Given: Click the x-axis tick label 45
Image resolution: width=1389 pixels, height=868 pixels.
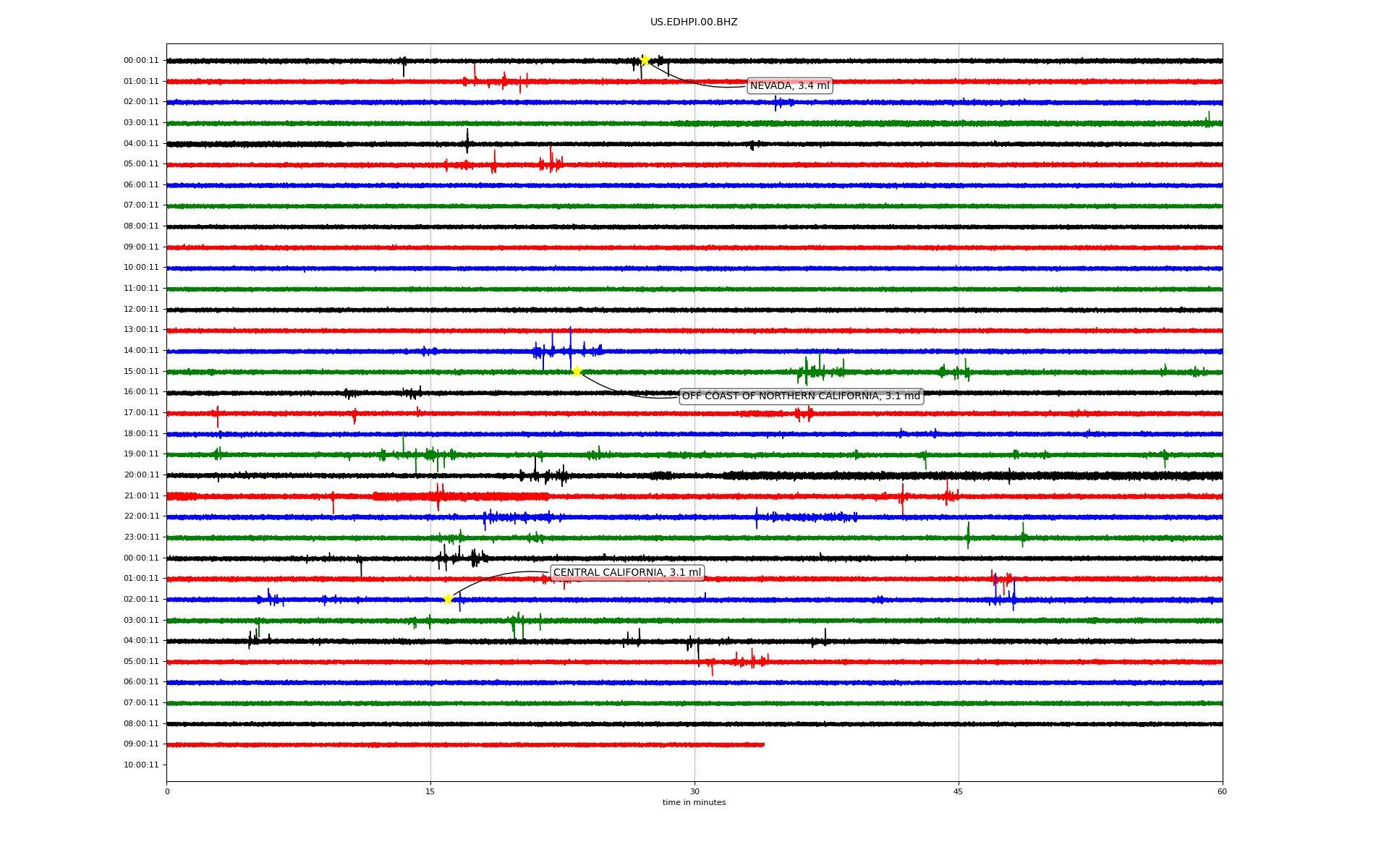Looking at the screenshot, I should [959, 791].
